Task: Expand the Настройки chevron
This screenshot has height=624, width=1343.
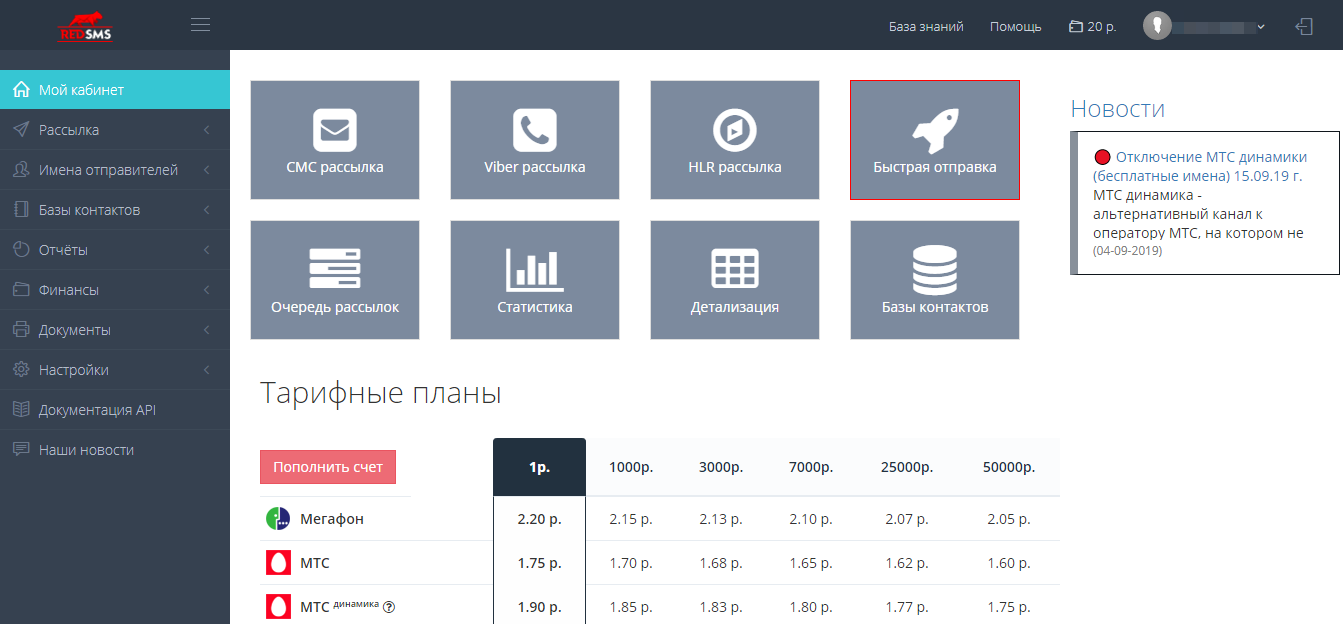Action: [x=206, y=370]
